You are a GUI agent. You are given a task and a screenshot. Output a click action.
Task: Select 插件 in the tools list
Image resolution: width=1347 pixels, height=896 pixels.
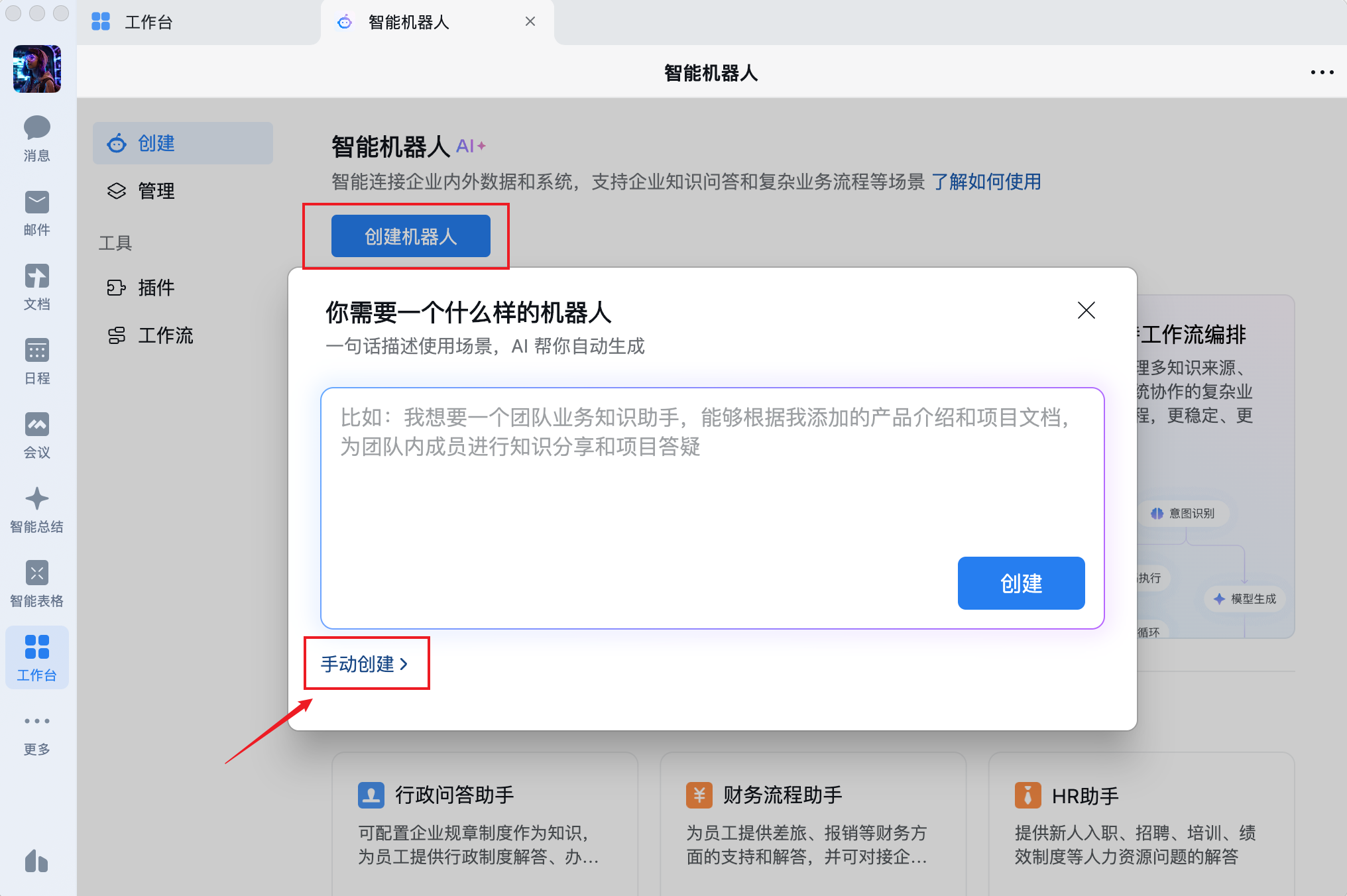(x=156, y=288)
